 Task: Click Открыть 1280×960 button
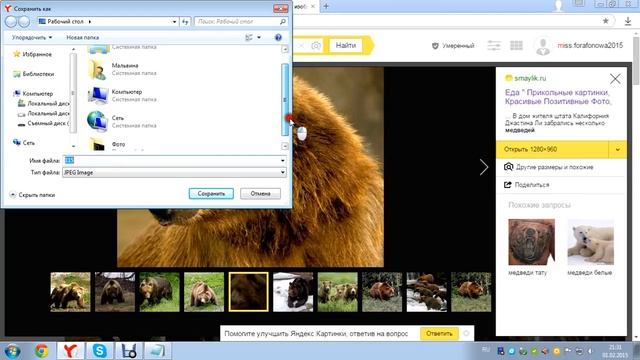click(x=552, y=149)
